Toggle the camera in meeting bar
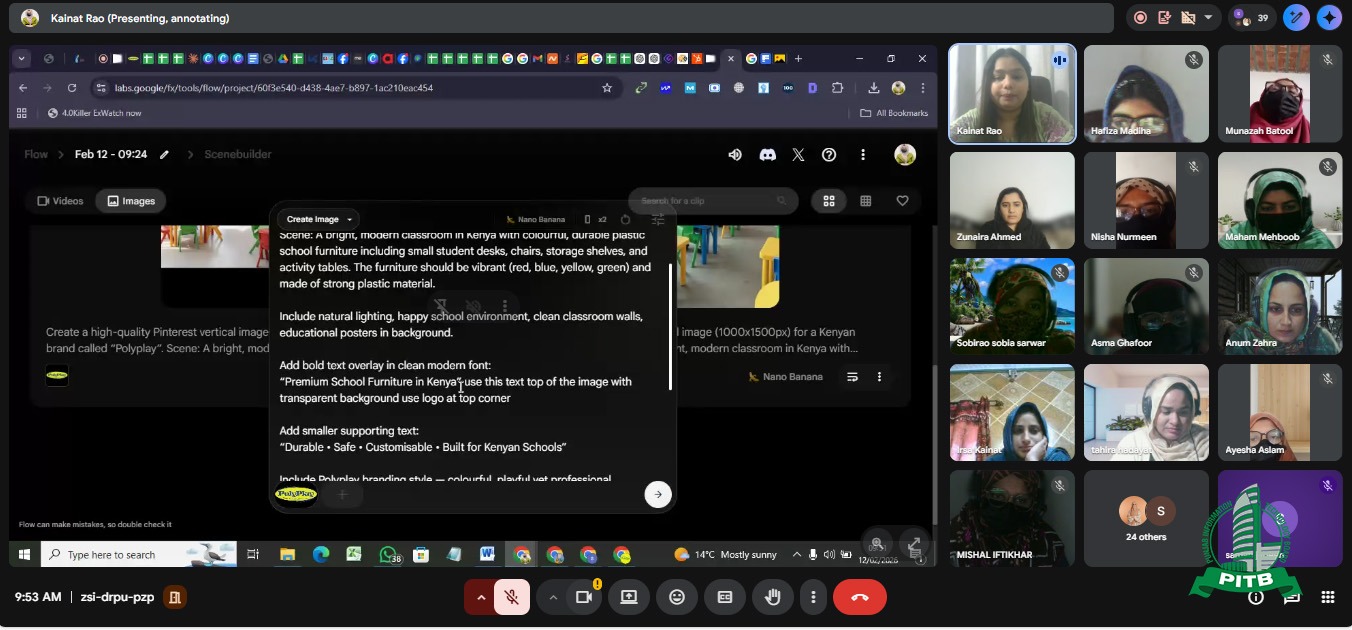 [584, 597]
